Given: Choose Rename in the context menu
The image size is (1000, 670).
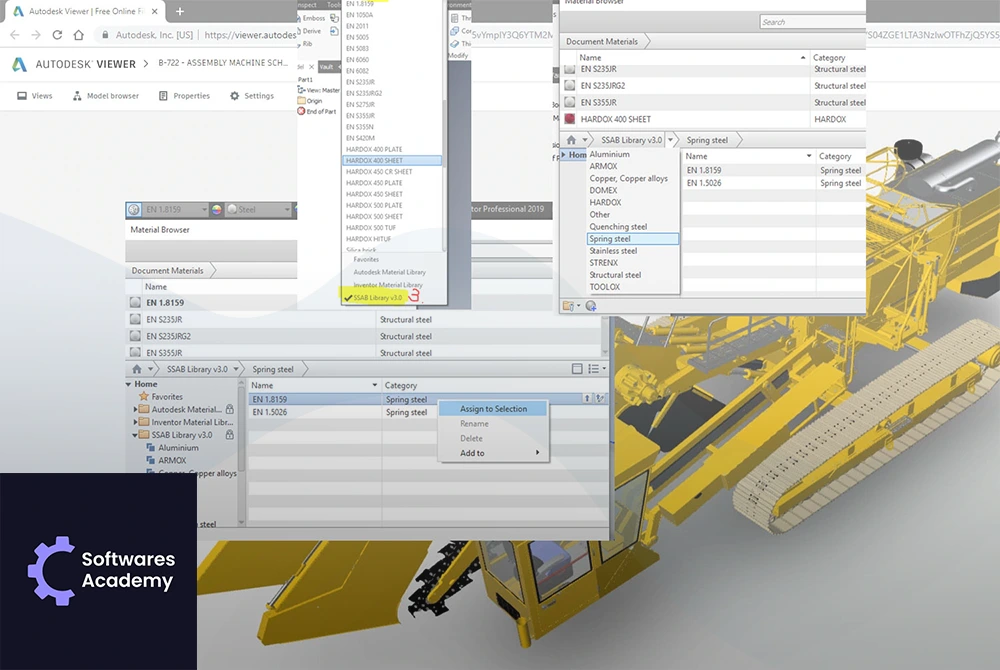Looking at the screenshot, I should click(474, 423).
